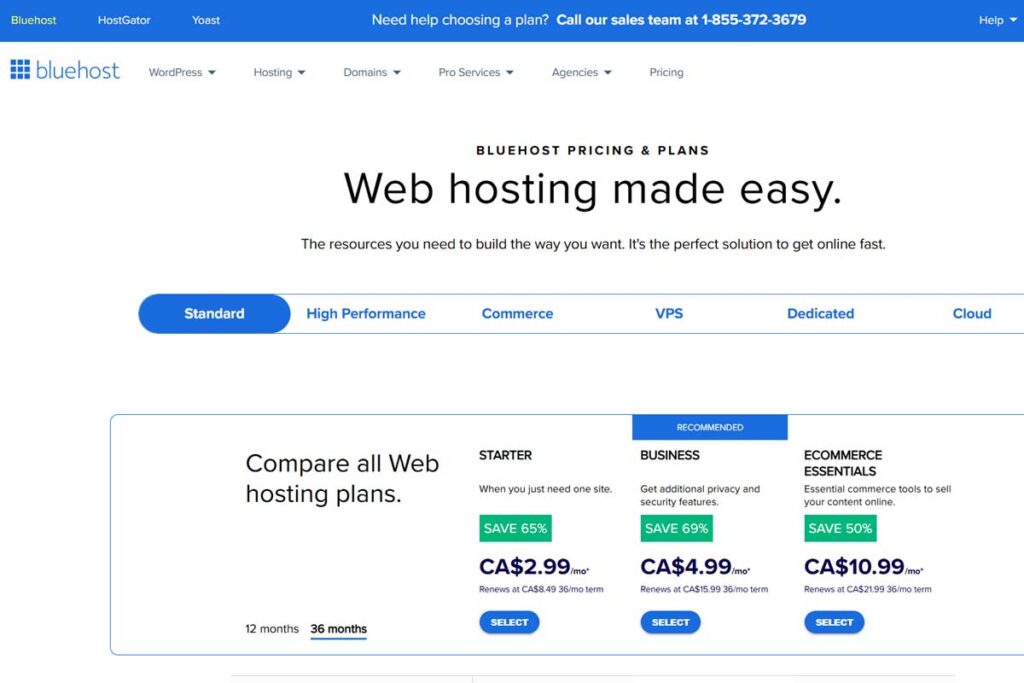Open the Cloud hosting tab

click(x=971, y=313)
